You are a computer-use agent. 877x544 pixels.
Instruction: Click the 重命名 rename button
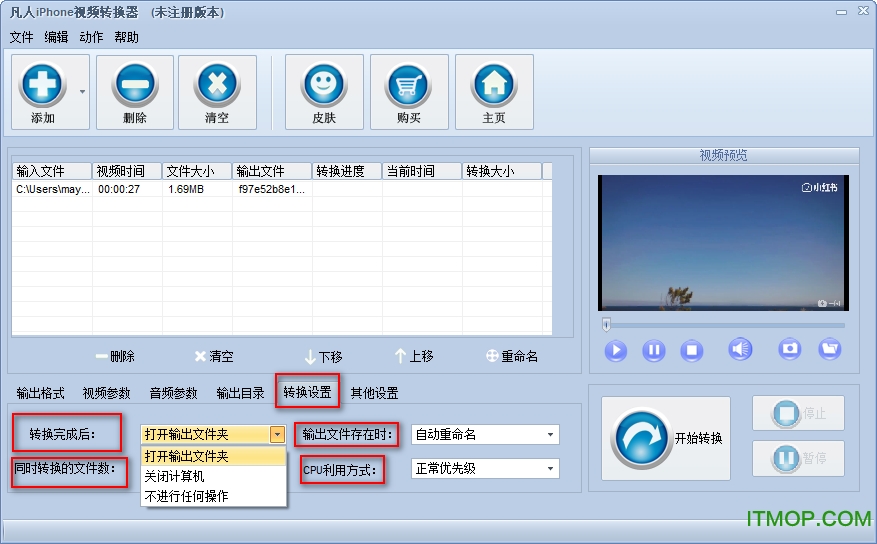point(512,356)
